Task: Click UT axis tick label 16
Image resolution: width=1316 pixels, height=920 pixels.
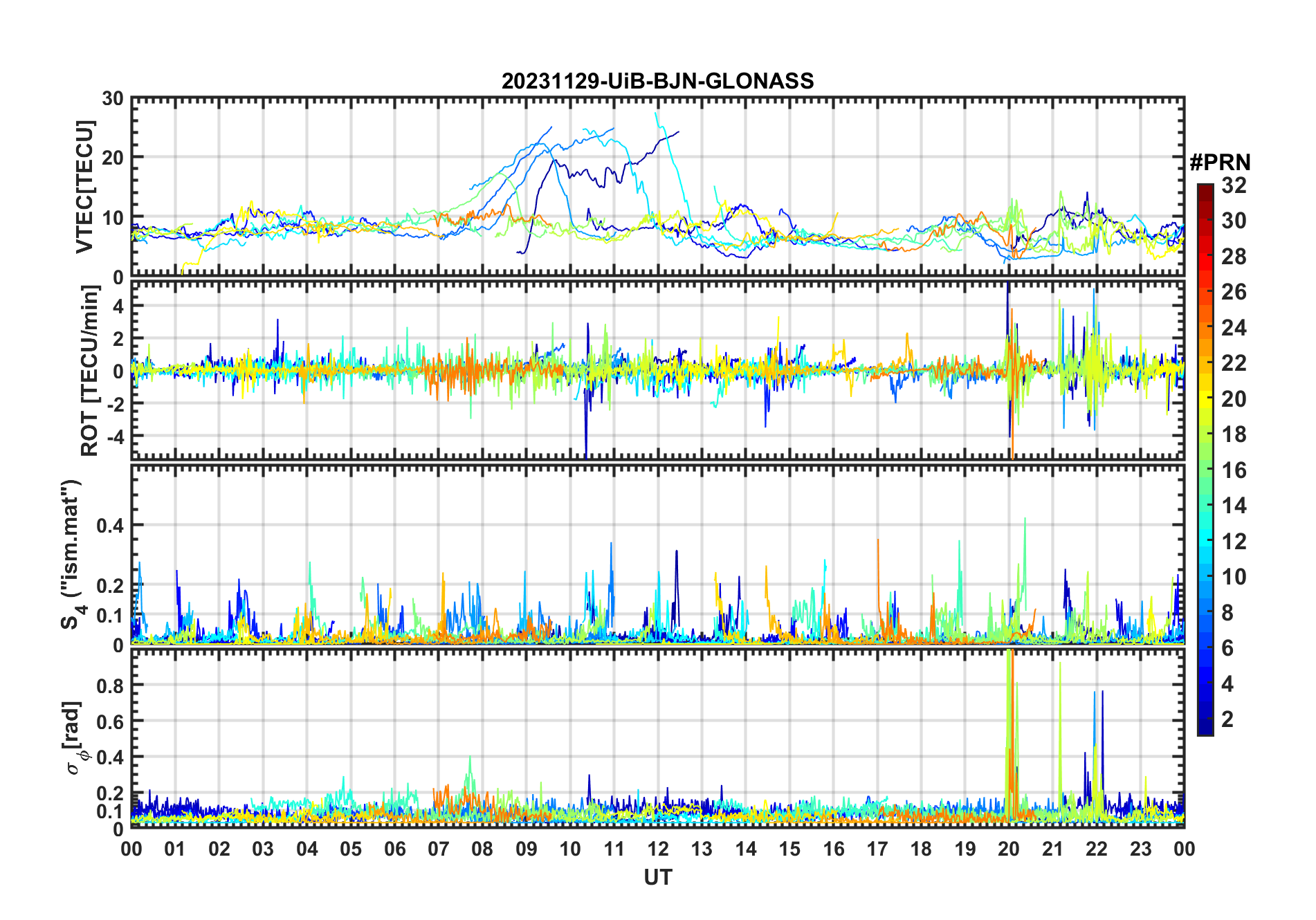Action: [833, 849]
